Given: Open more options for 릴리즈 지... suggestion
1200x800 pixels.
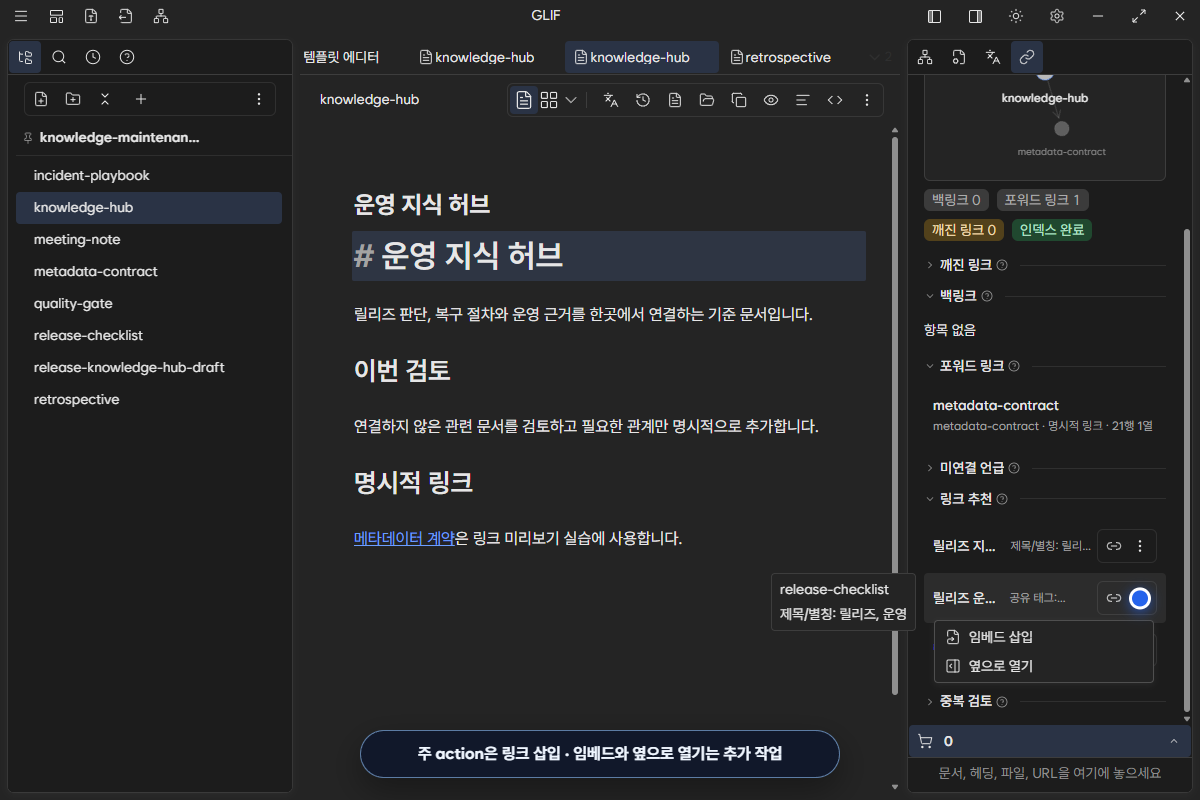Looking at the screenshot, I should tap(1141, 546).
